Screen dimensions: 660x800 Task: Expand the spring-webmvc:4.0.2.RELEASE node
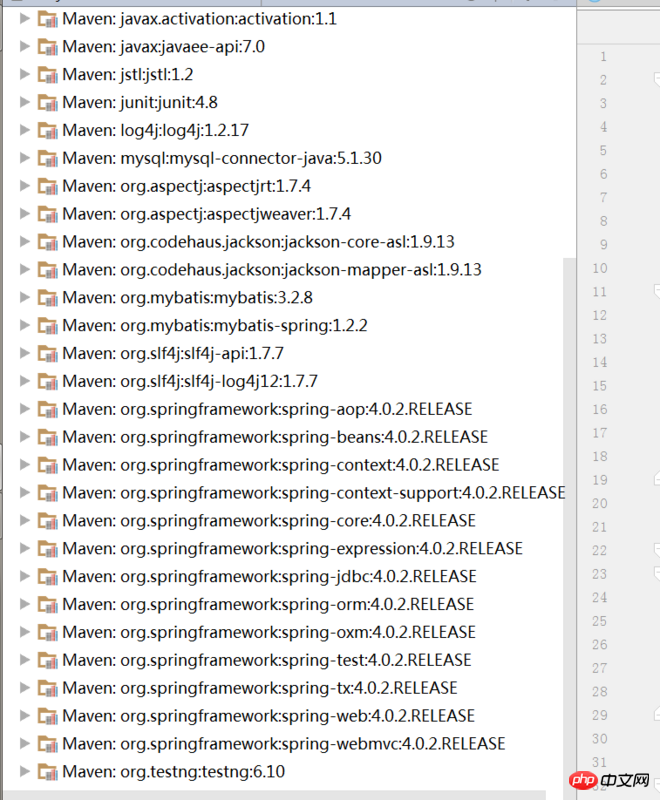click(x=24, y=743)
